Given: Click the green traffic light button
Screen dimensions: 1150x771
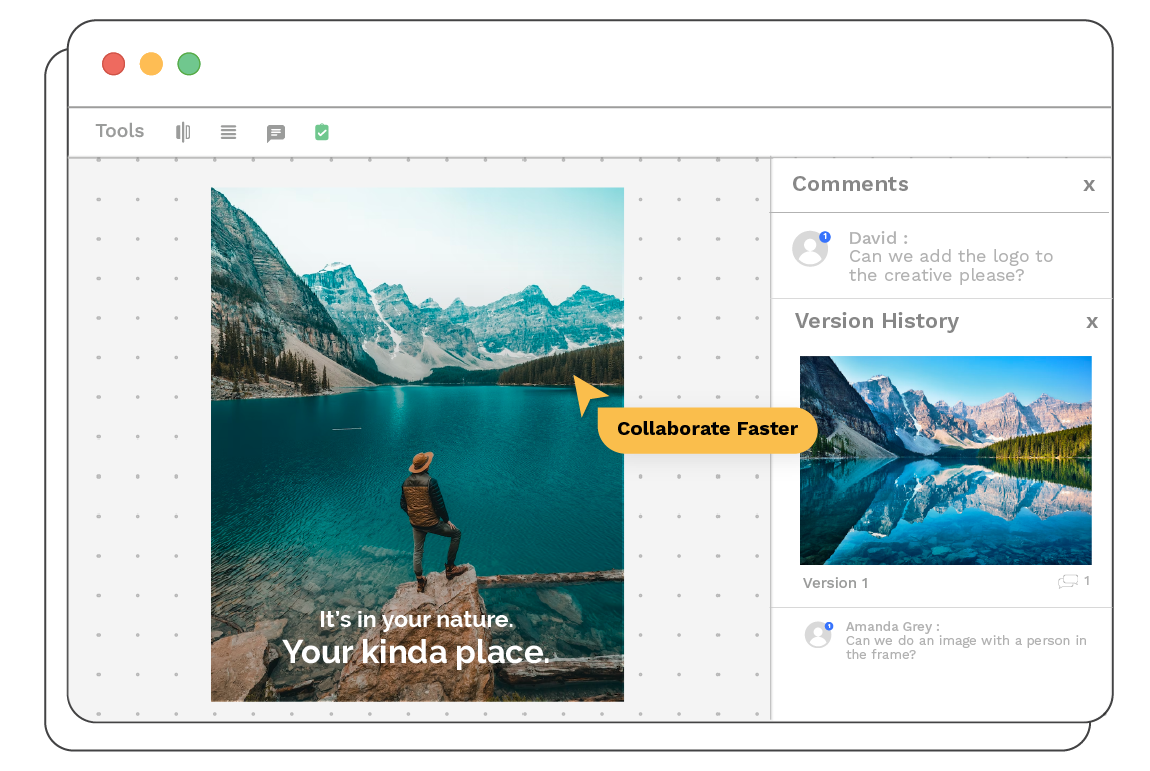Looking at the screenshot, I should (189, 63).
